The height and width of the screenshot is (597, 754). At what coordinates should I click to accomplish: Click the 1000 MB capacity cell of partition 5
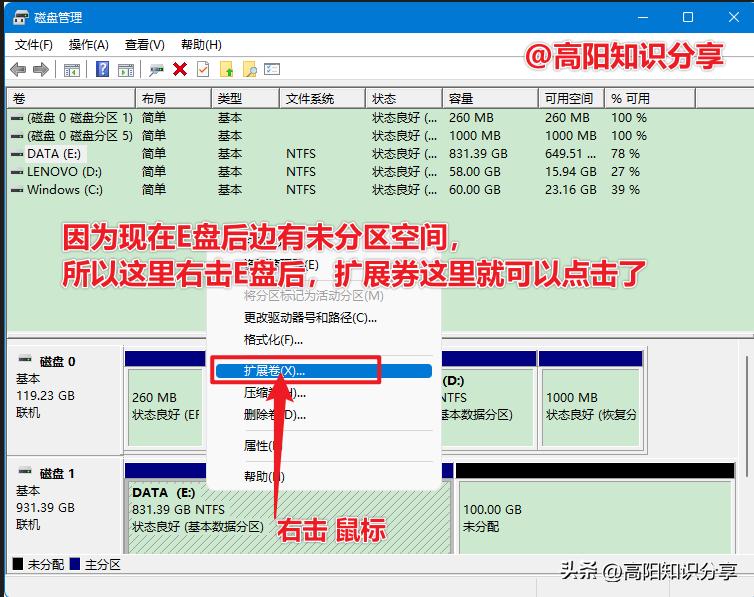coord(475,136)
